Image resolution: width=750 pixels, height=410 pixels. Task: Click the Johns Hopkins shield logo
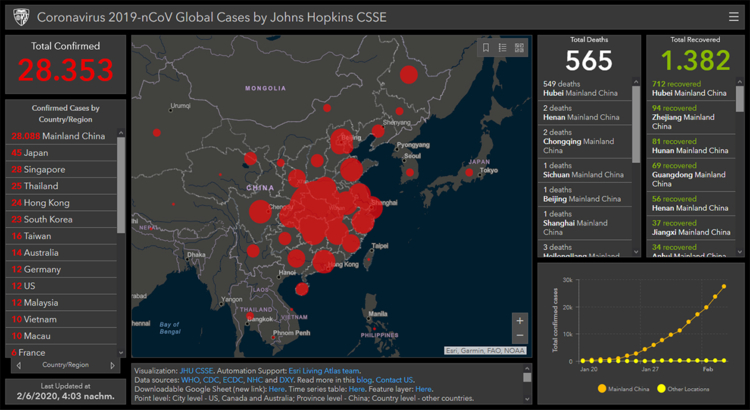coord(21,17)
